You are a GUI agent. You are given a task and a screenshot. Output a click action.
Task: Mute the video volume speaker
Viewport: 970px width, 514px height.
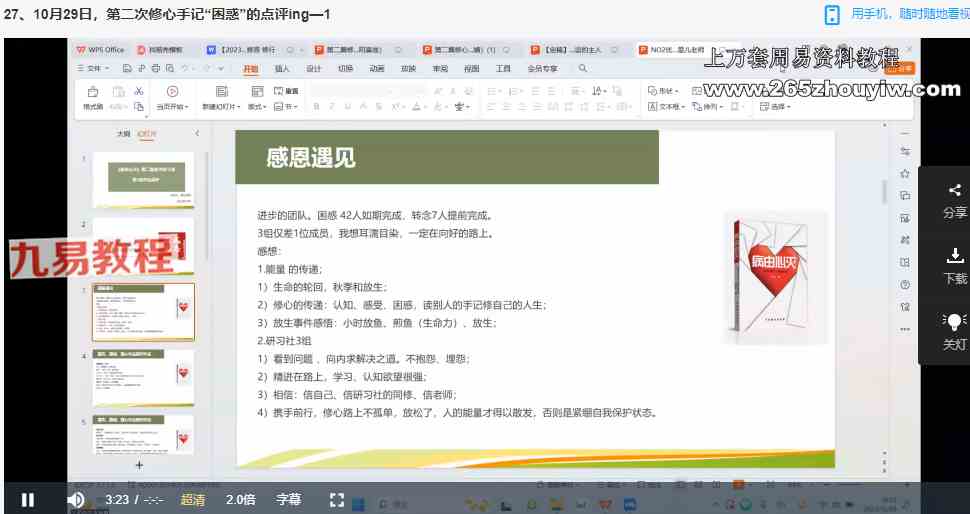[75, 499]
